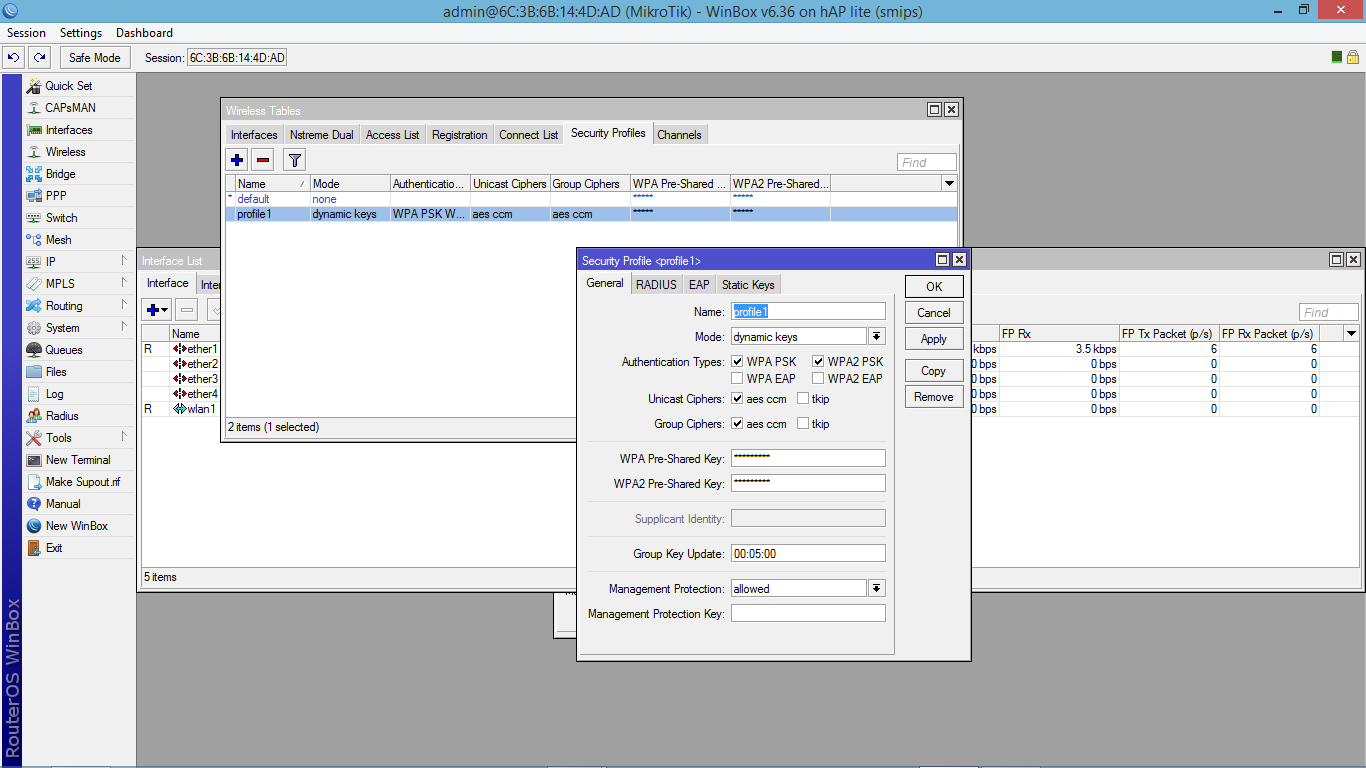Viewport: 1366px width, 768px height.
Task: Switch to the Static Keys tab
Action: pyautogui.click(x=748, y=285)
